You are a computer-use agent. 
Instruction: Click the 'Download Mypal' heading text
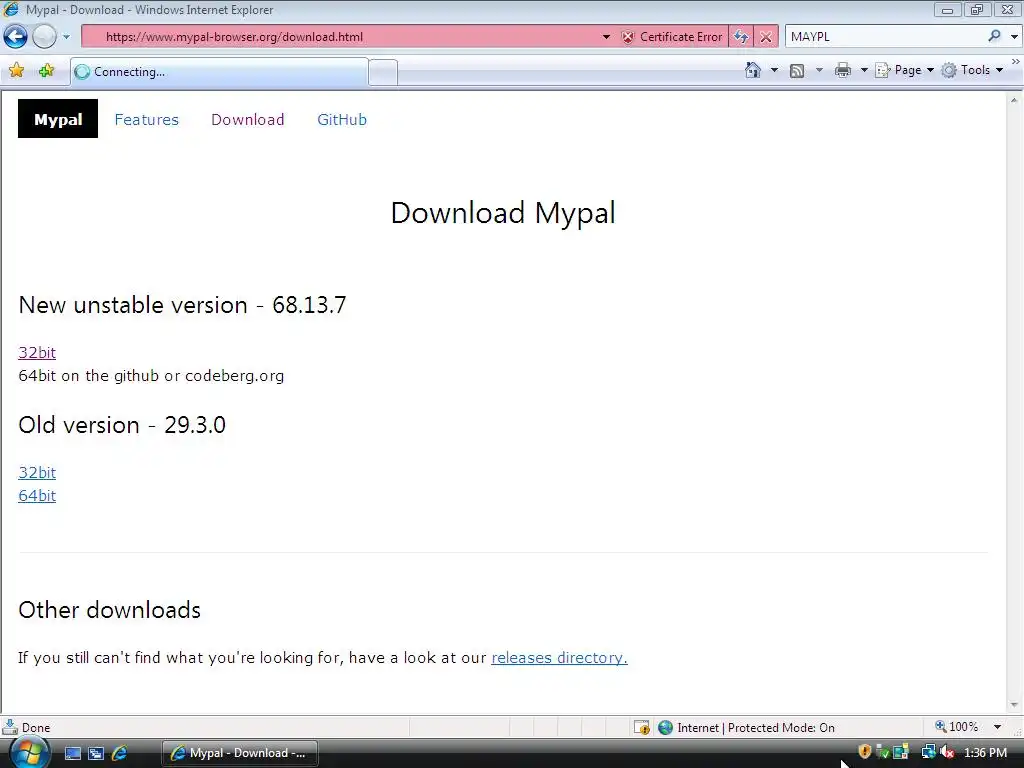[503, 213]
